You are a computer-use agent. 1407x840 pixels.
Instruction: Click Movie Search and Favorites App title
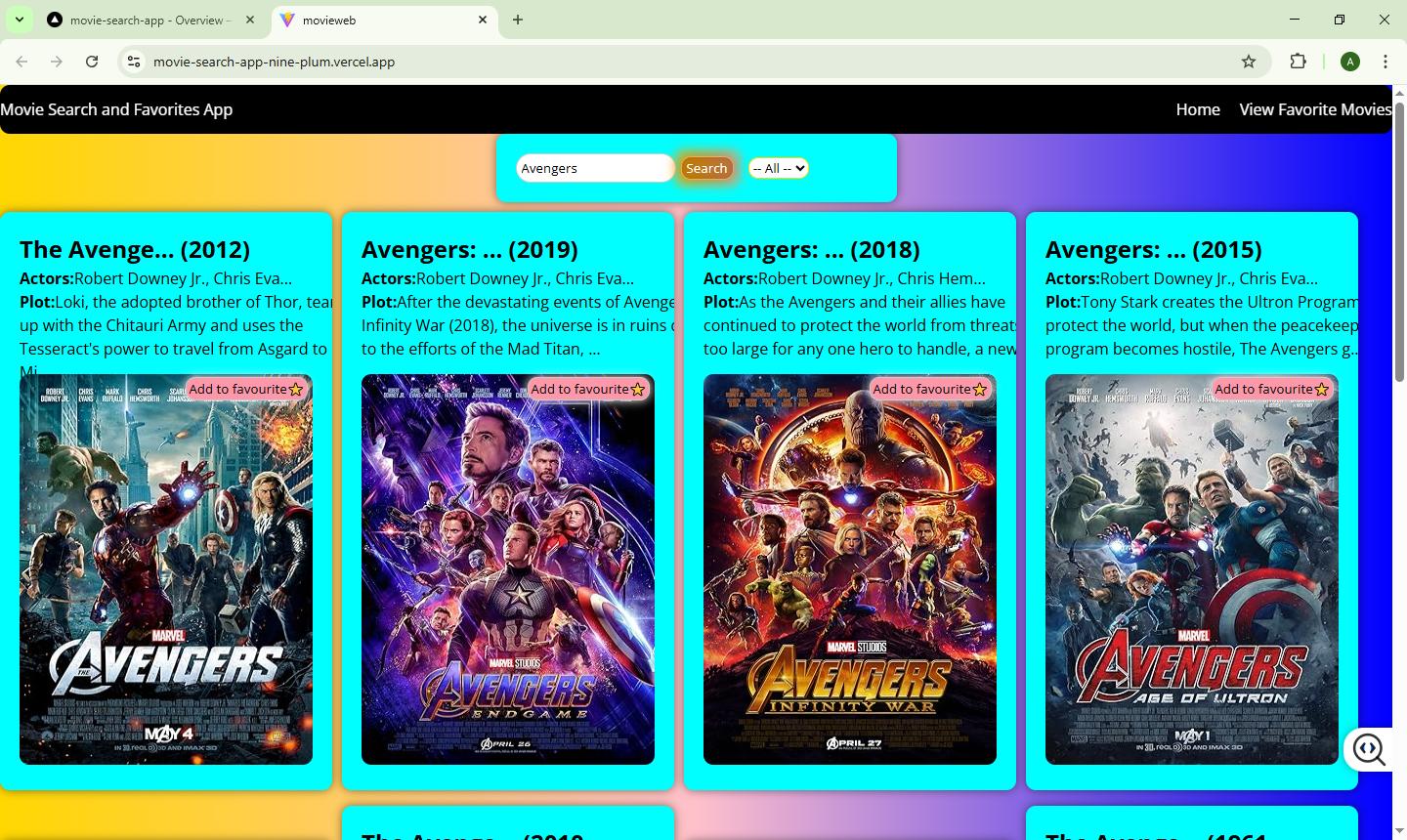coord(116,109)
